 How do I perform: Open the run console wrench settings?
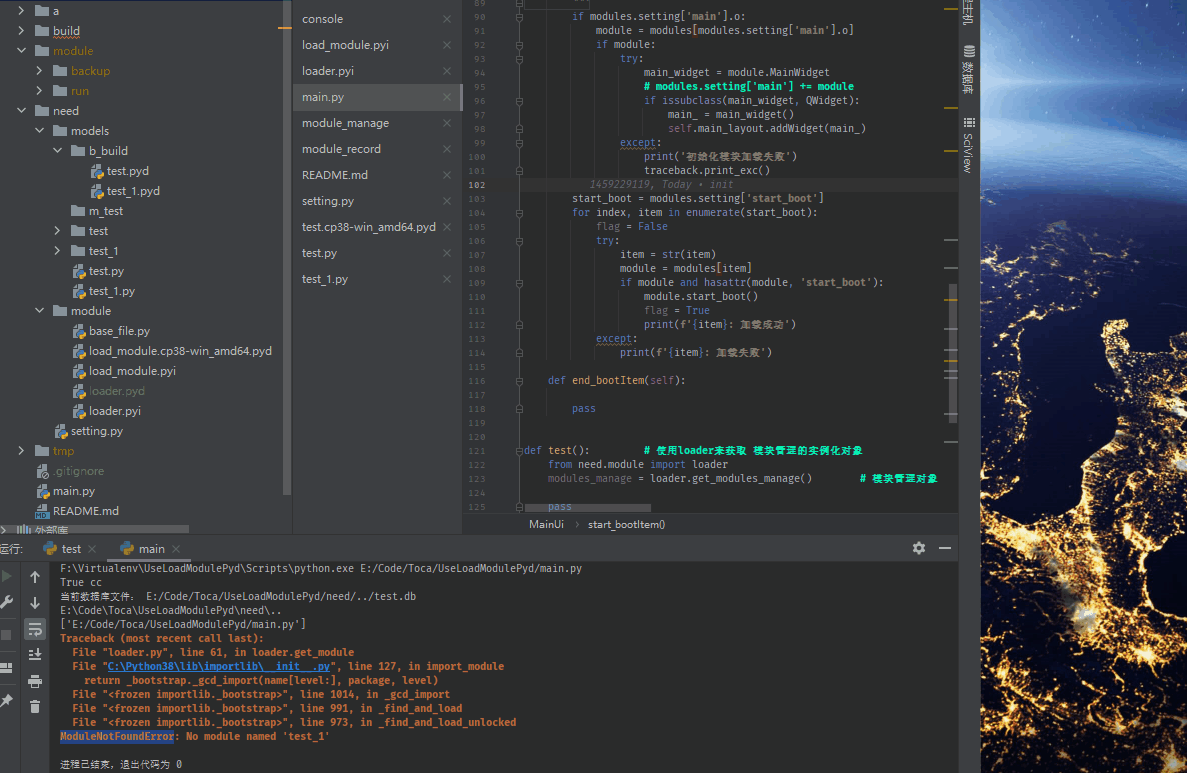[x=8, y=602]
